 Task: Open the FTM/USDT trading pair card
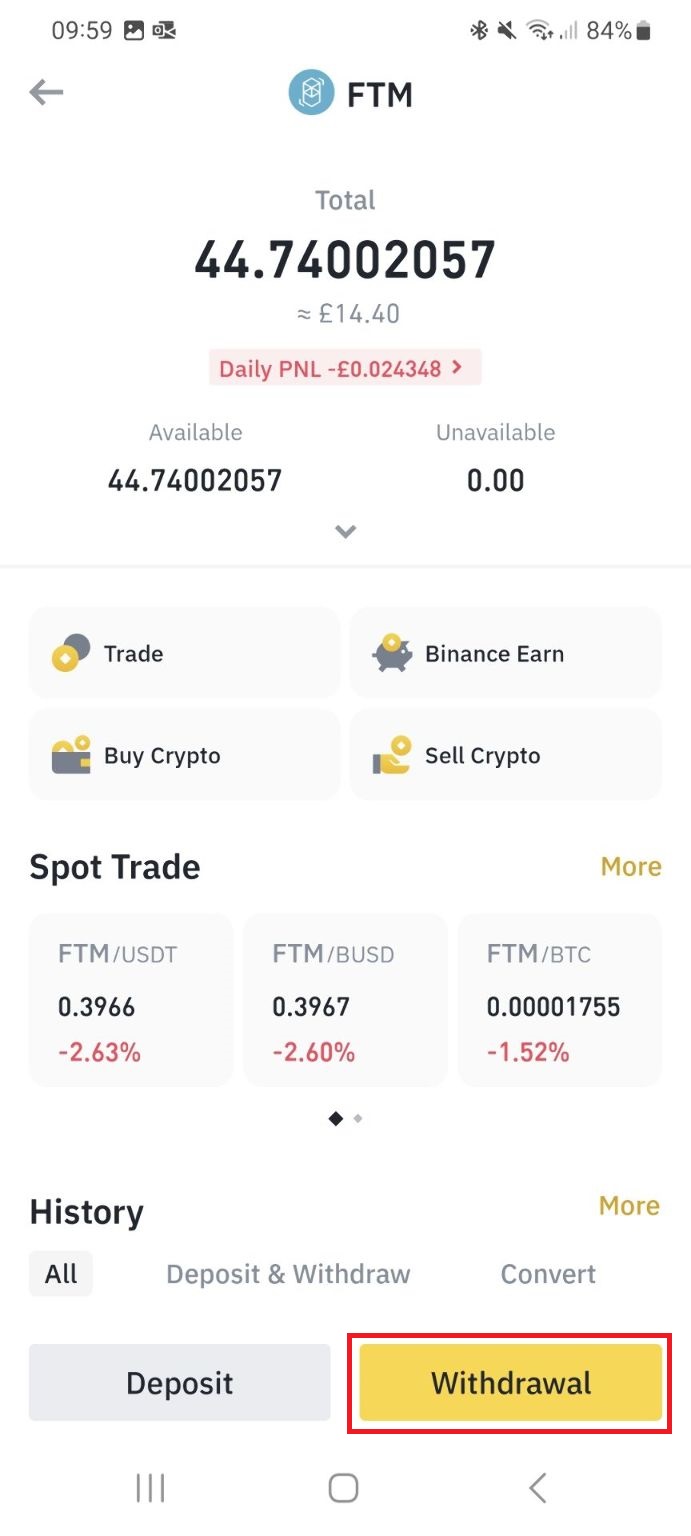pos(131,1000)
